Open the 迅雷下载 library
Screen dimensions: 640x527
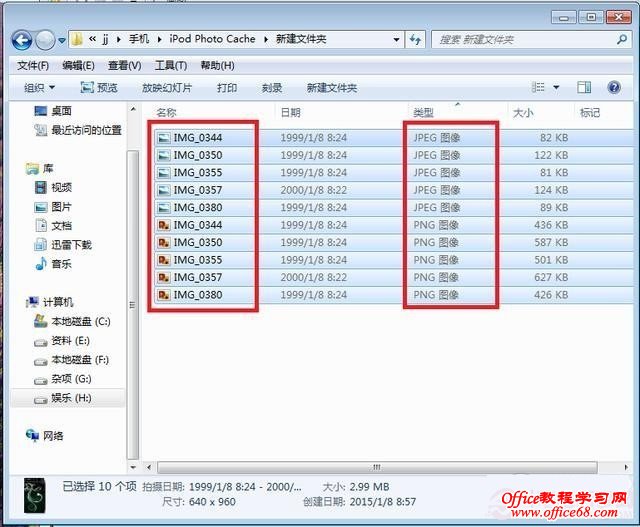pyautogui.click(x=63, y=245)
